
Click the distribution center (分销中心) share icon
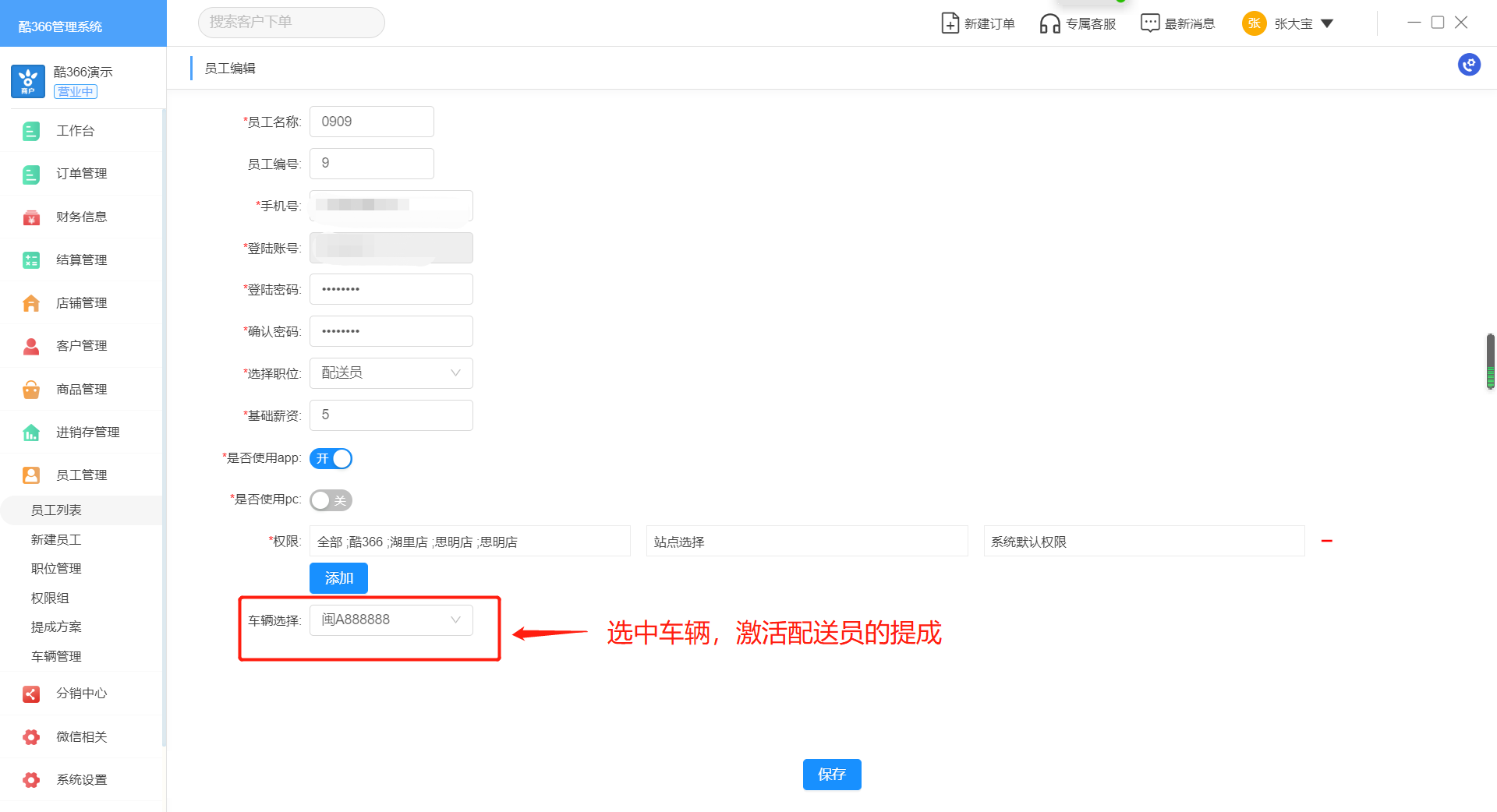click(31, 694)
